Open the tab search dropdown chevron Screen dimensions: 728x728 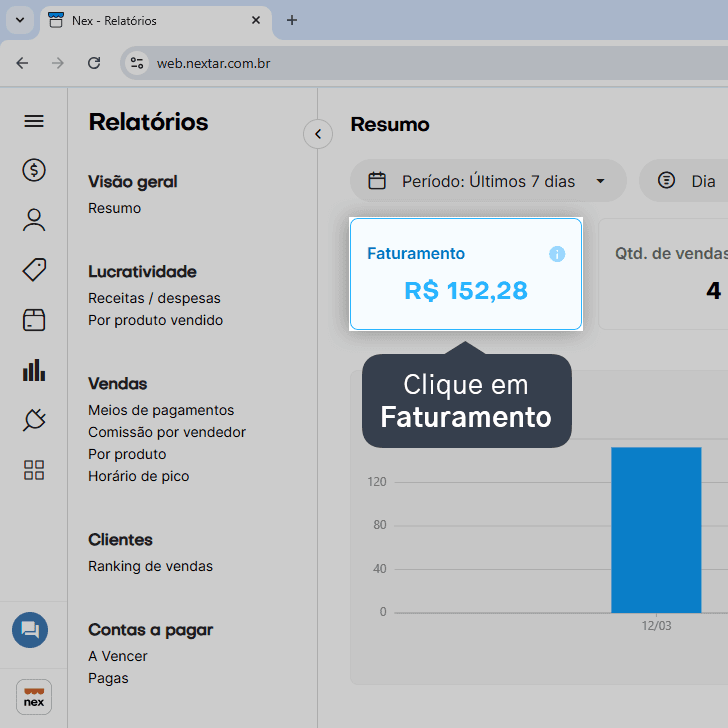[20, 20]
